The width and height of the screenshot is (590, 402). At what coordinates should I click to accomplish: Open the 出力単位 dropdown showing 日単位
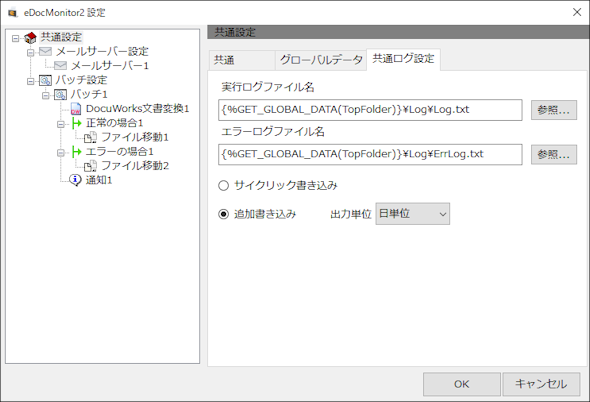point(412,214)
